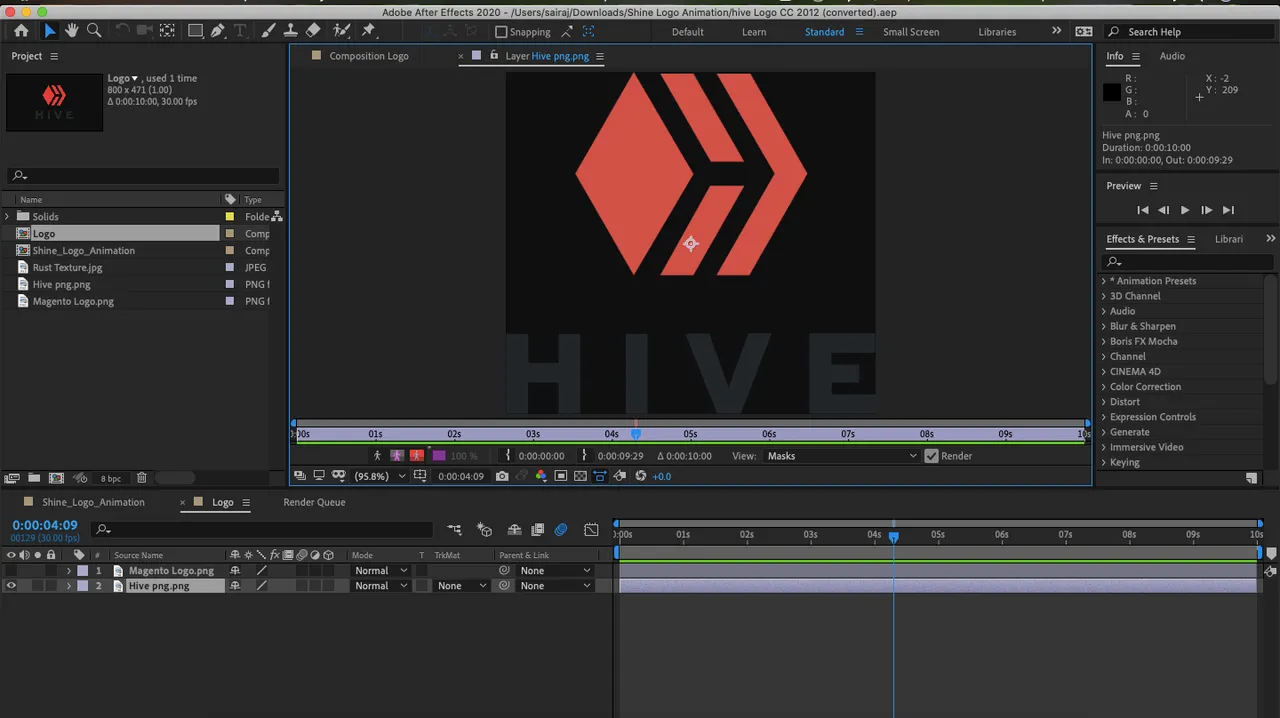1280x718 pixels.
Task: Jump to last frame in Preview panel
Action: (x=1229, y=210)
